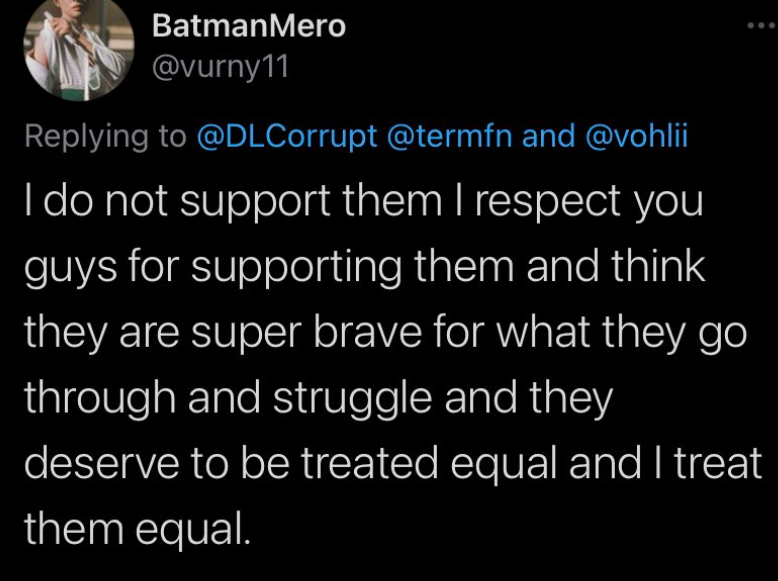Click the line "guys for supporting them and think"
The width and height of the screenshot is (778, 581).
[365, 269]
